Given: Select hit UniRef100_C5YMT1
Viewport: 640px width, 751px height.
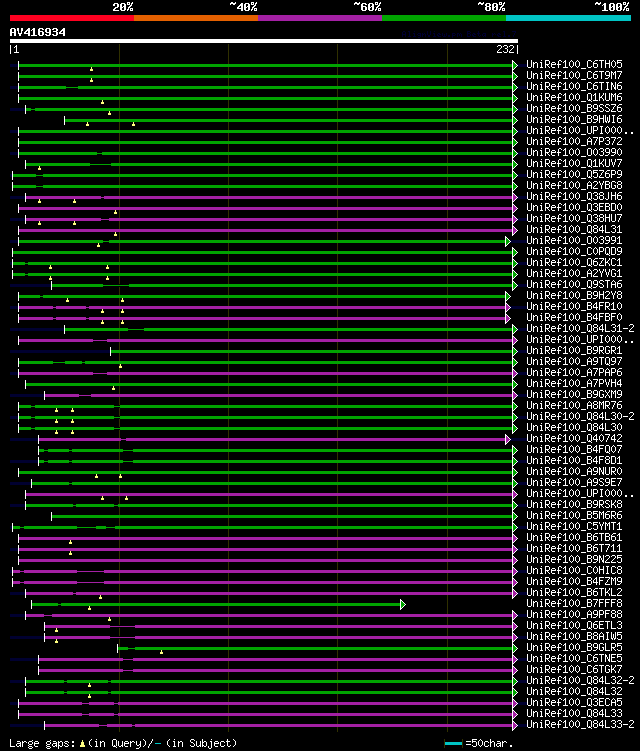Looking at the screenshot, I should point(574,527).
